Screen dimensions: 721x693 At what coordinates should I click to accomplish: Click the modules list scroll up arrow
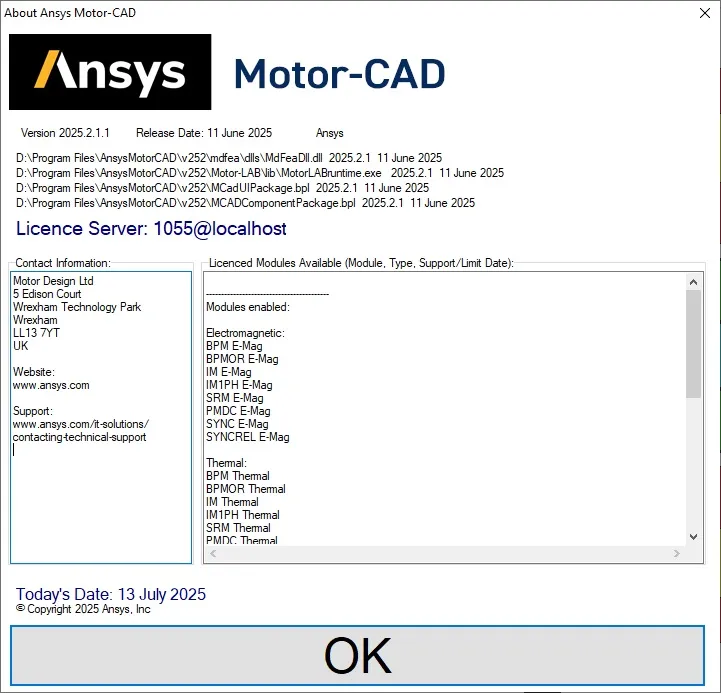coord(693,282)
